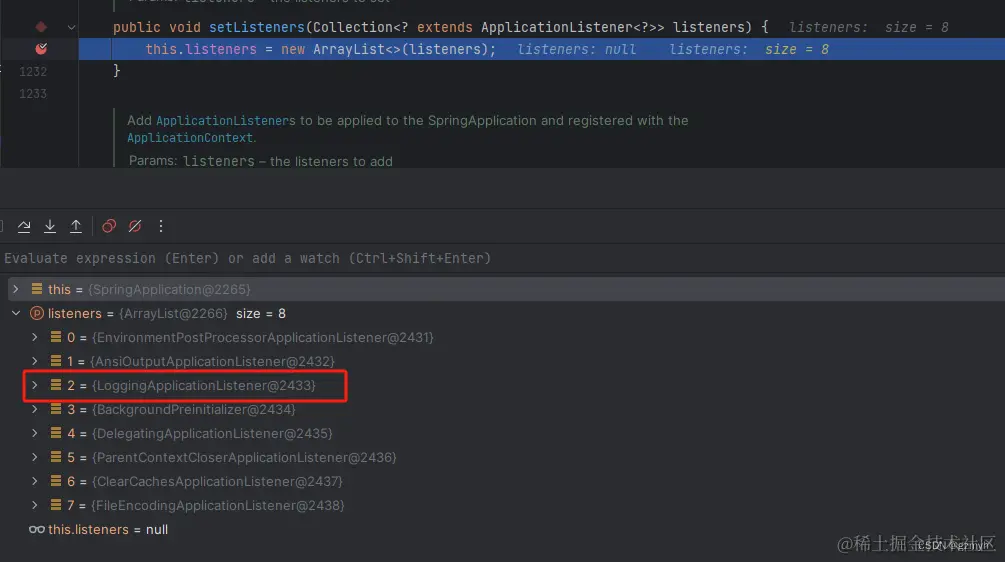Expand the 'this = {SpringApplication@2265}' node
The image size is (1005, 562).
coord(16,289)
